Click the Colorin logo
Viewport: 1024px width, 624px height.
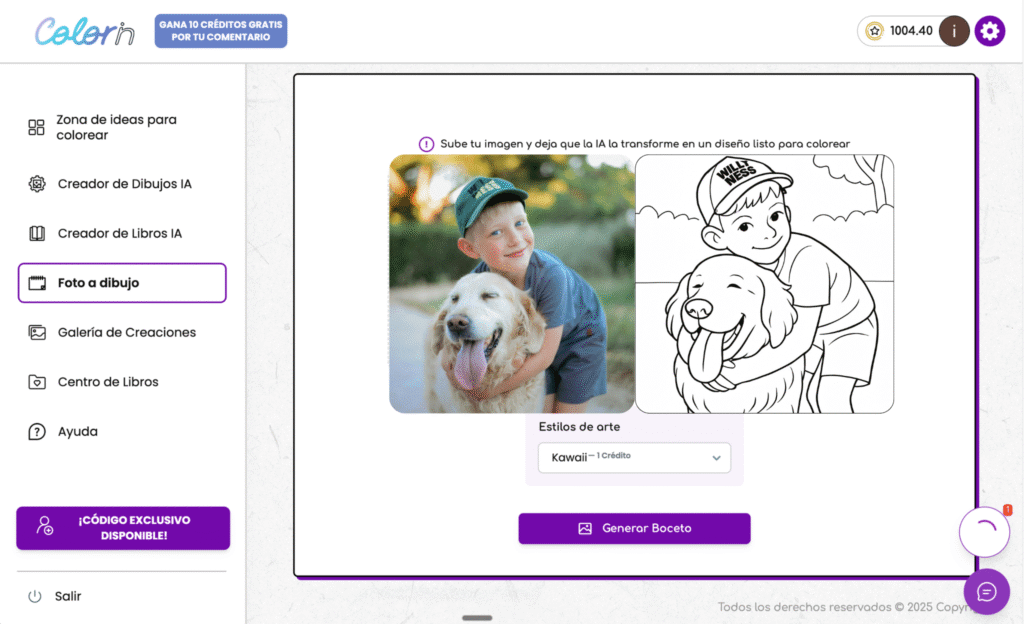point(84,31)
